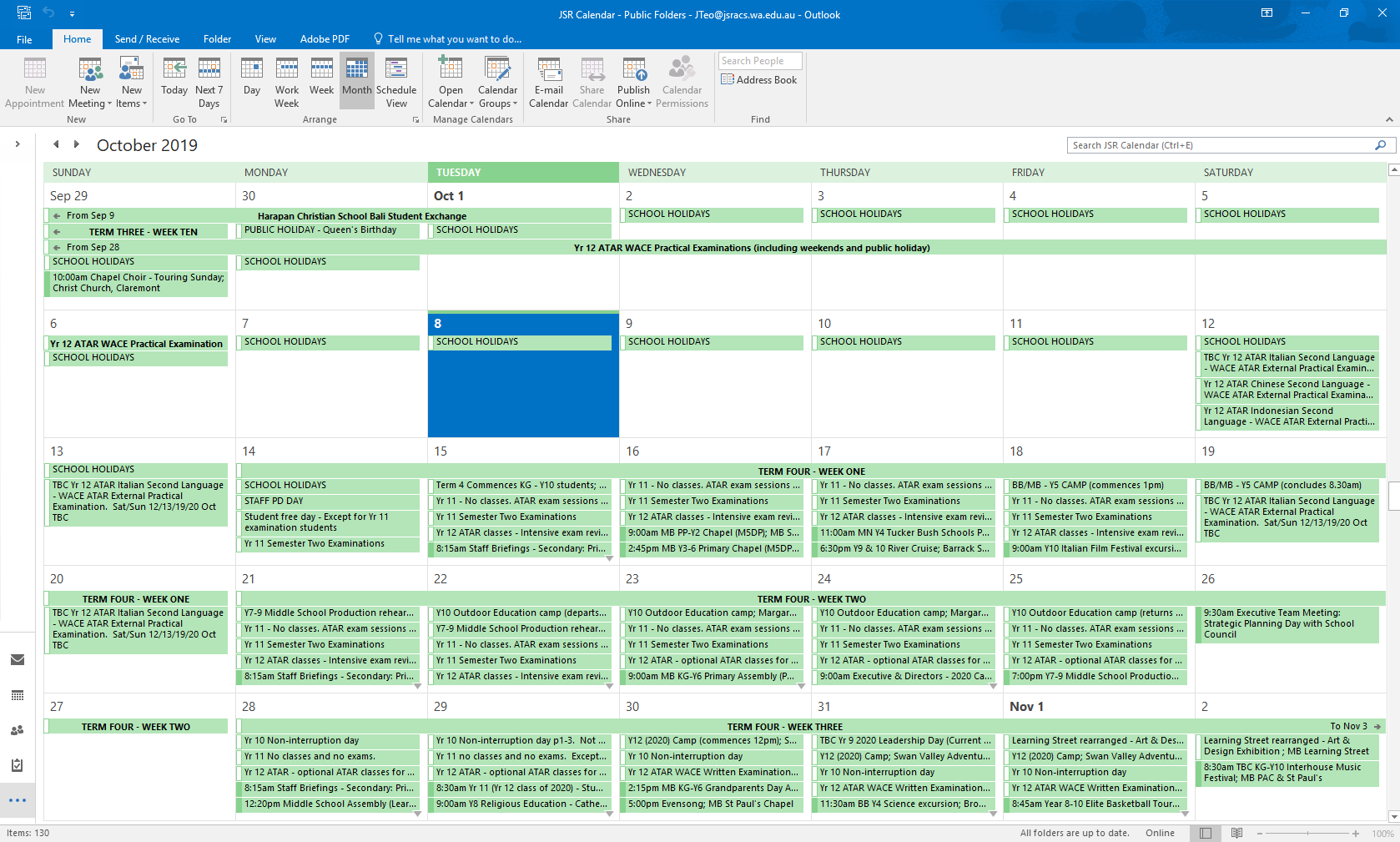Advance to November using the forward arrow
The height and width of the screenshot is (842, 1400).
click(76, 144)
